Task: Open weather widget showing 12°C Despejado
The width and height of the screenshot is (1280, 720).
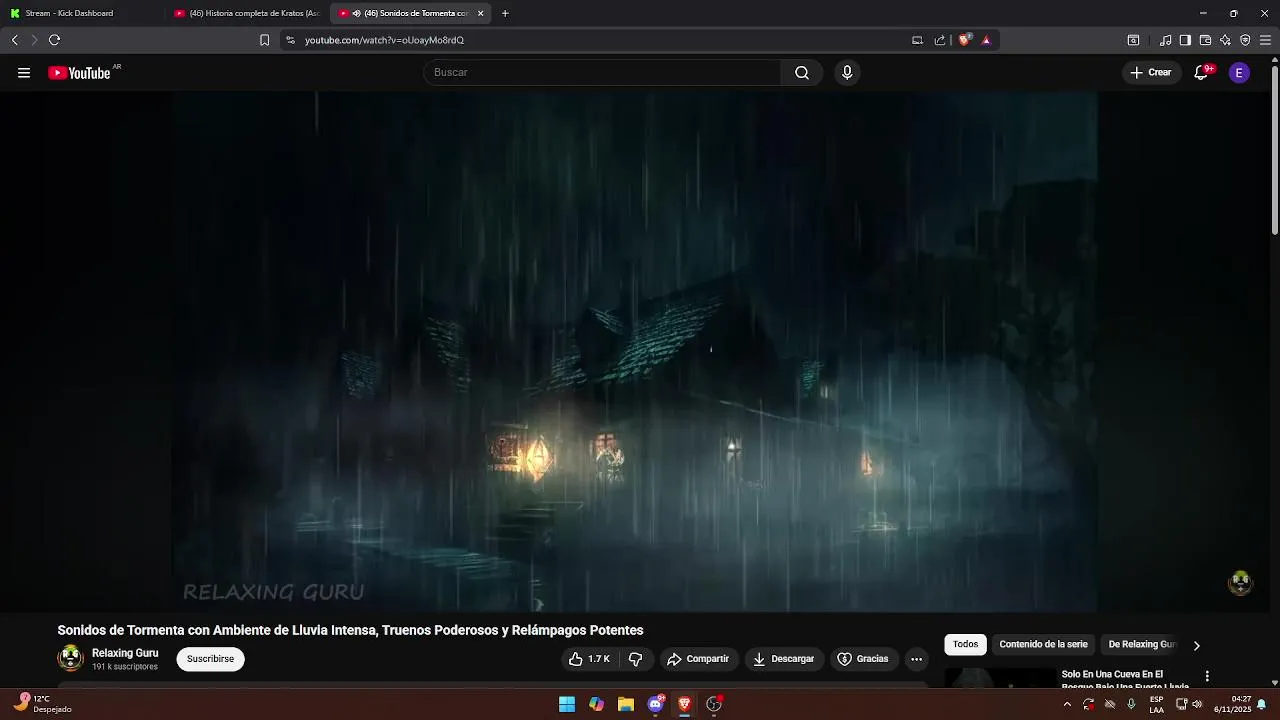Action: point(43,704)
